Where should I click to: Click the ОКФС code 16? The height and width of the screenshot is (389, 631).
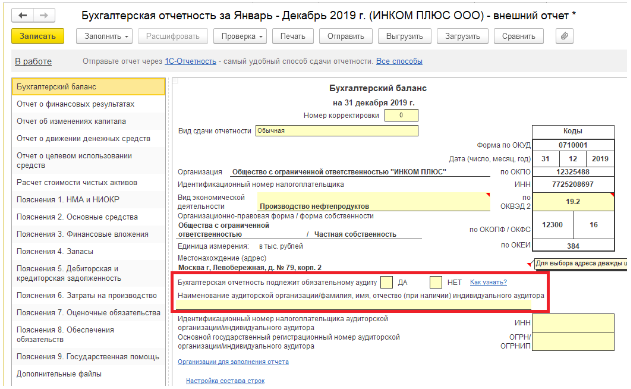click(594, 225)
